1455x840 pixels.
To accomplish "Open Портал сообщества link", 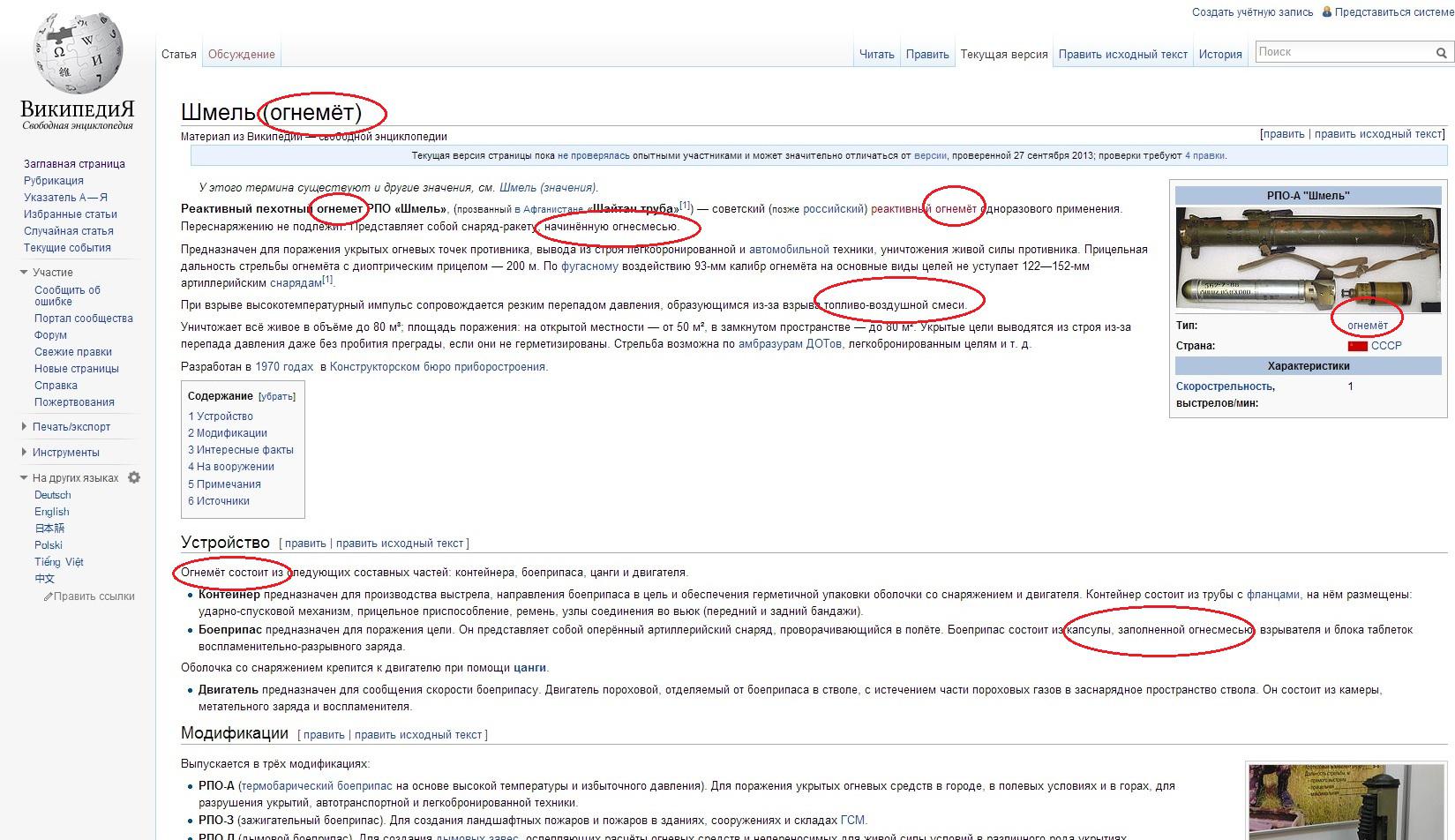I will point(84,319).
